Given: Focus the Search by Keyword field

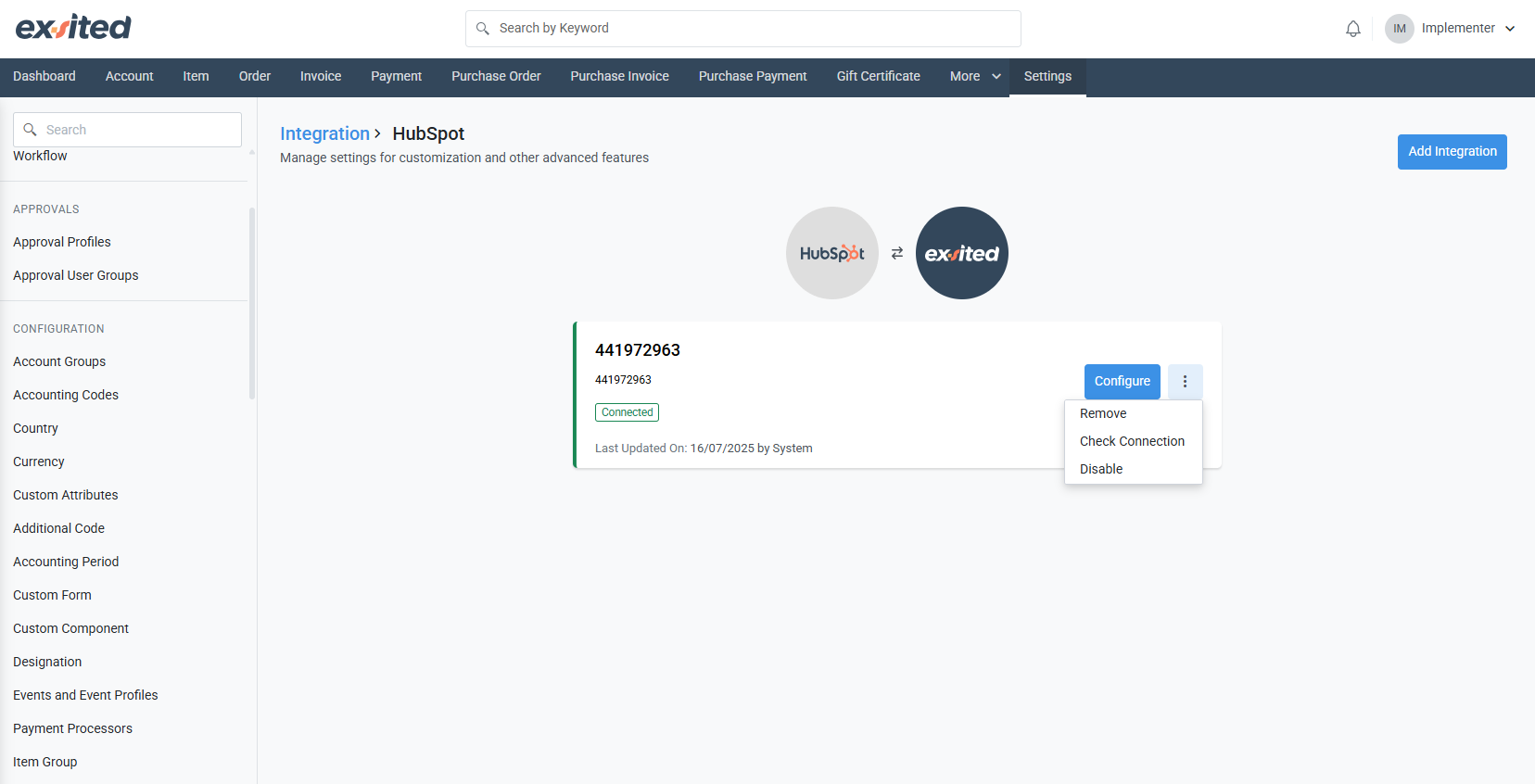Looking at the screenshot, I should point(743,29).
